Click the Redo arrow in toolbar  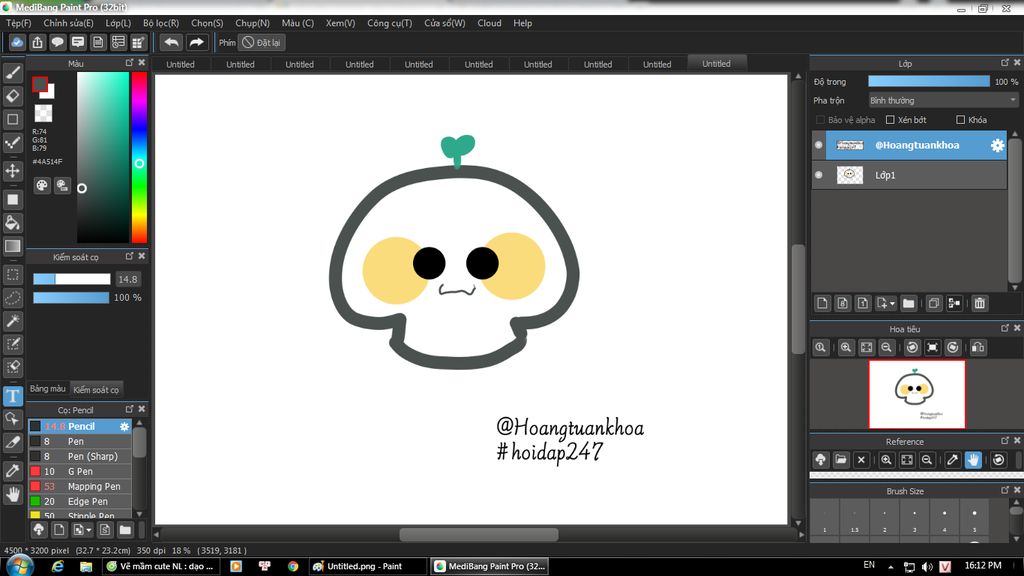tap(196, 42)
